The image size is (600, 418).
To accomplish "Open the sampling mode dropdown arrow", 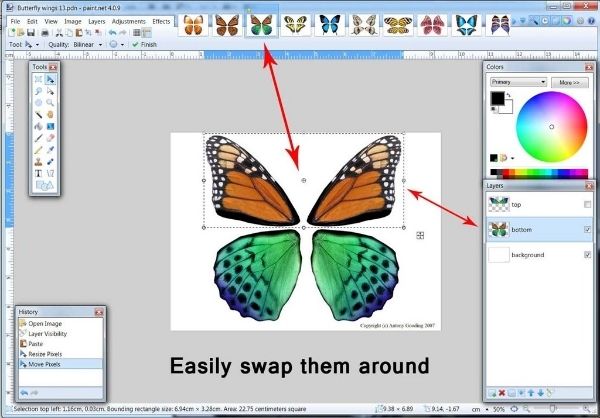I will (122, 44).
